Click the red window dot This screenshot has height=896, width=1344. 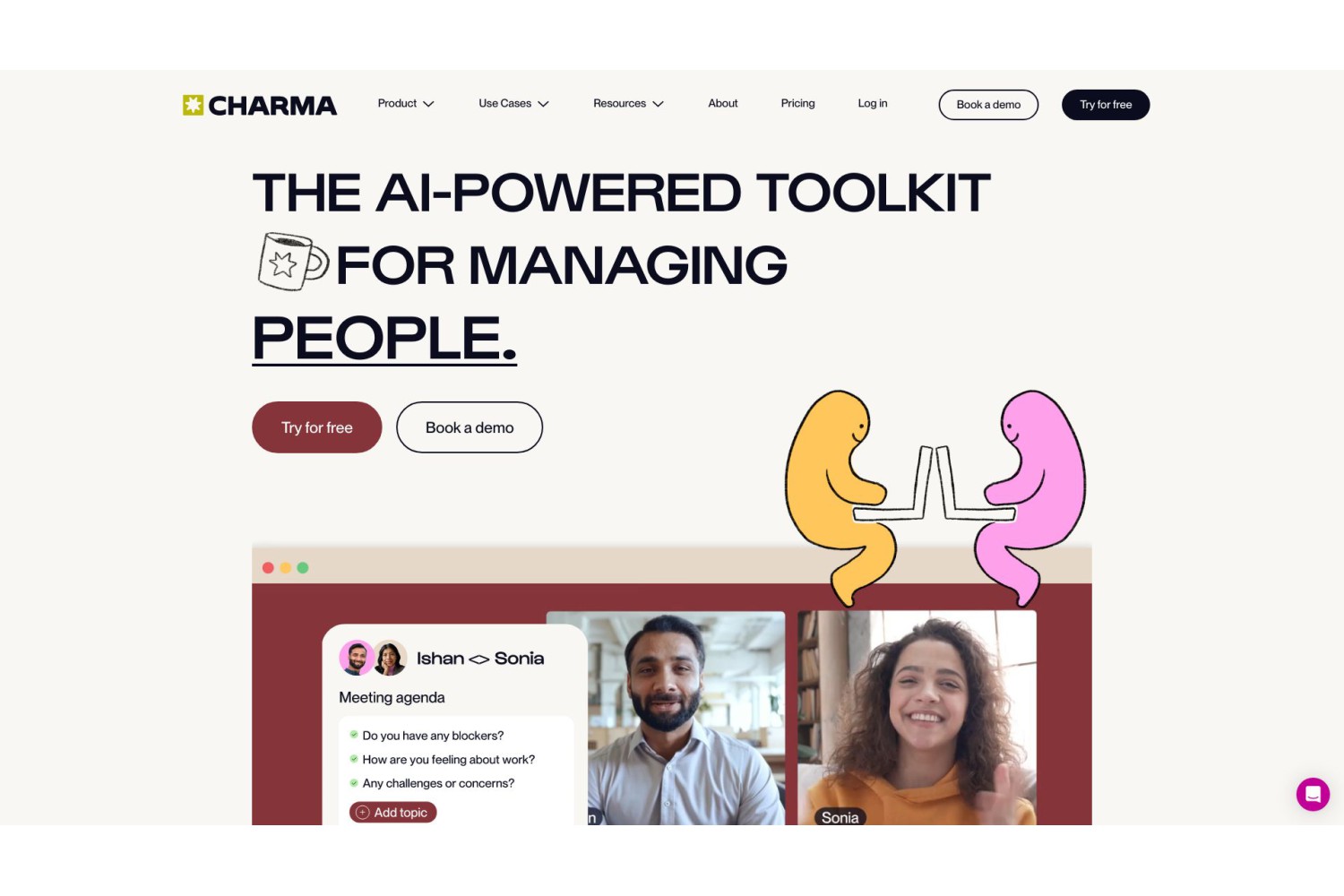point(268,568)
